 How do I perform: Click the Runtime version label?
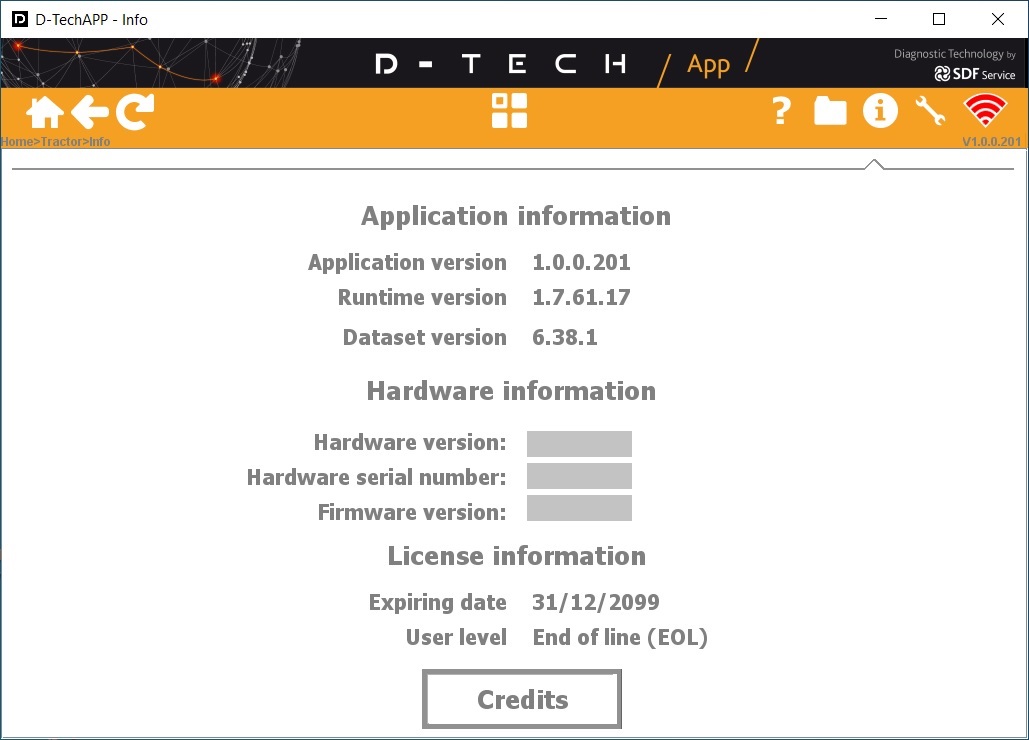tap(422, 298)
